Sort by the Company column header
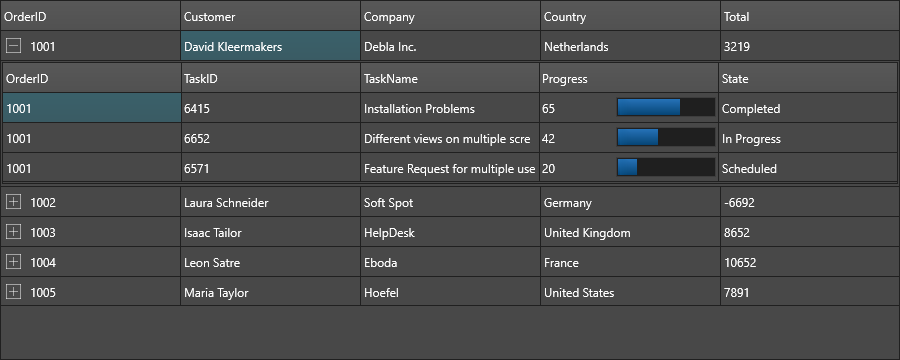Image resolution: width=900 pixels, height=360 pixels. pyautogui.click(x=451, y=16)
